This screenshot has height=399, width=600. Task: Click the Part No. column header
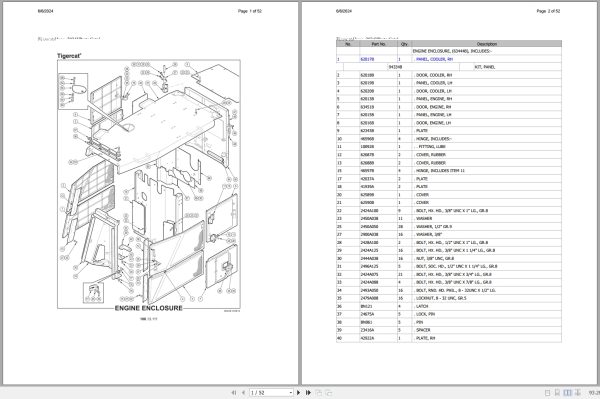pyautogui.click(x=378, y=44)
